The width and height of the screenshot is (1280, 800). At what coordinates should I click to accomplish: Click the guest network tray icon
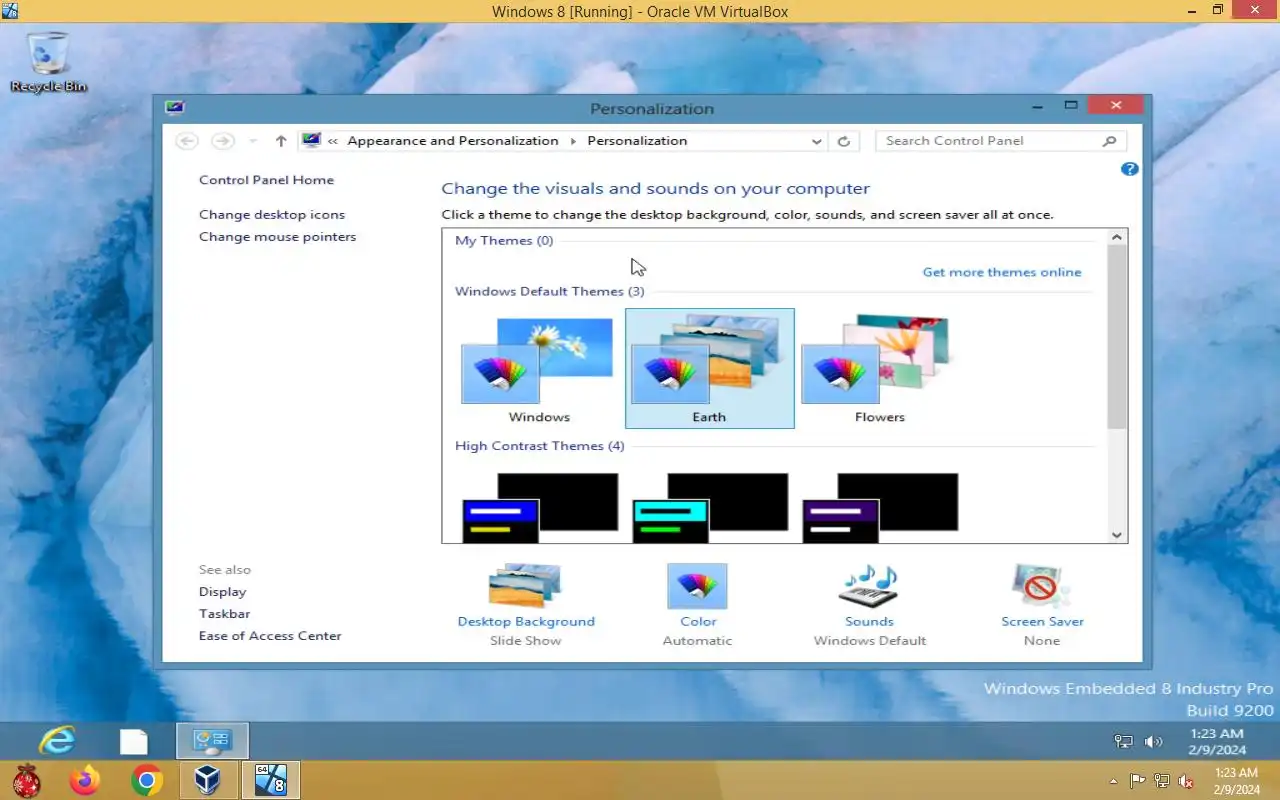(x=1123, y=742)
